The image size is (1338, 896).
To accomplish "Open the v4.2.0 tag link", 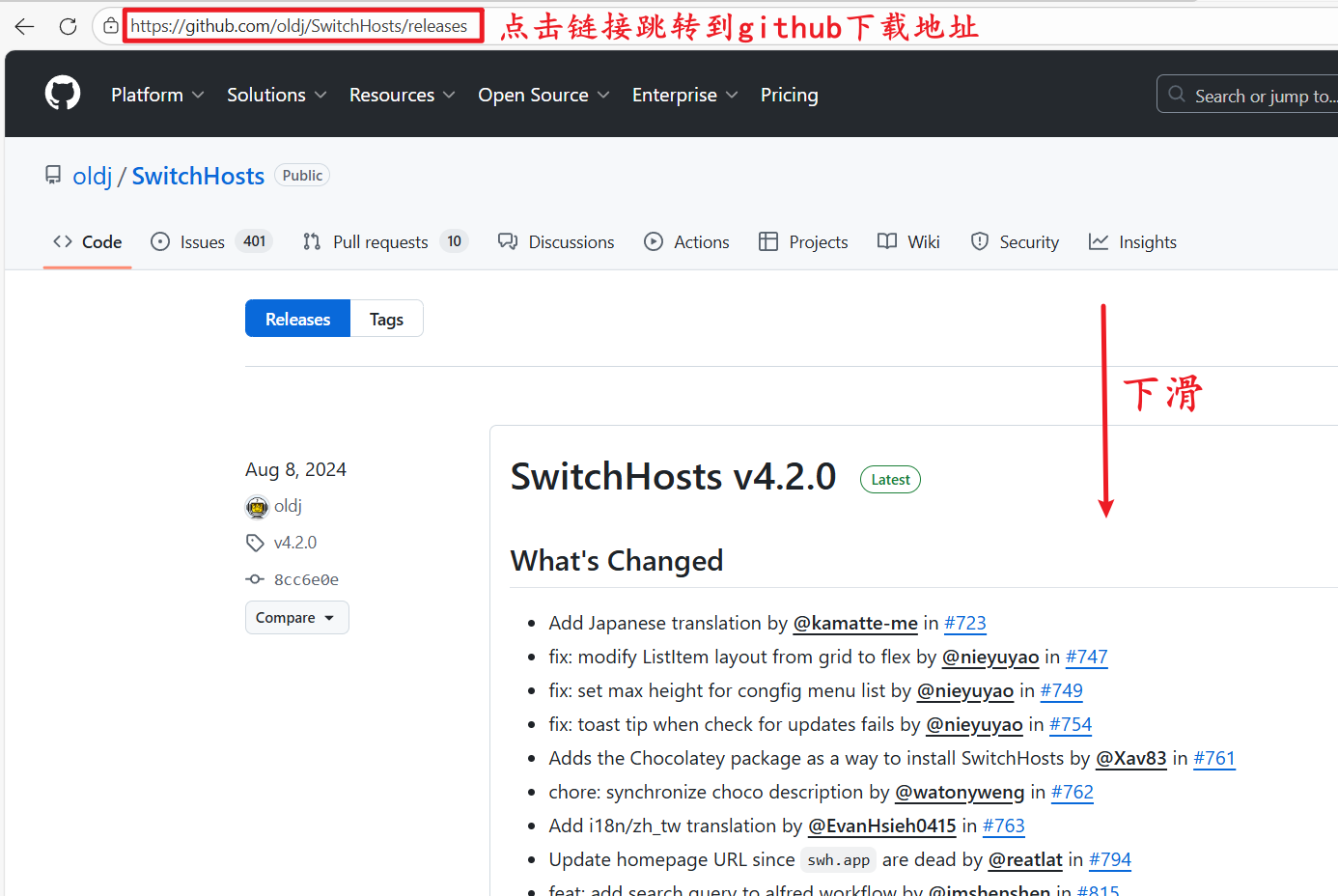I will (295, 543).
